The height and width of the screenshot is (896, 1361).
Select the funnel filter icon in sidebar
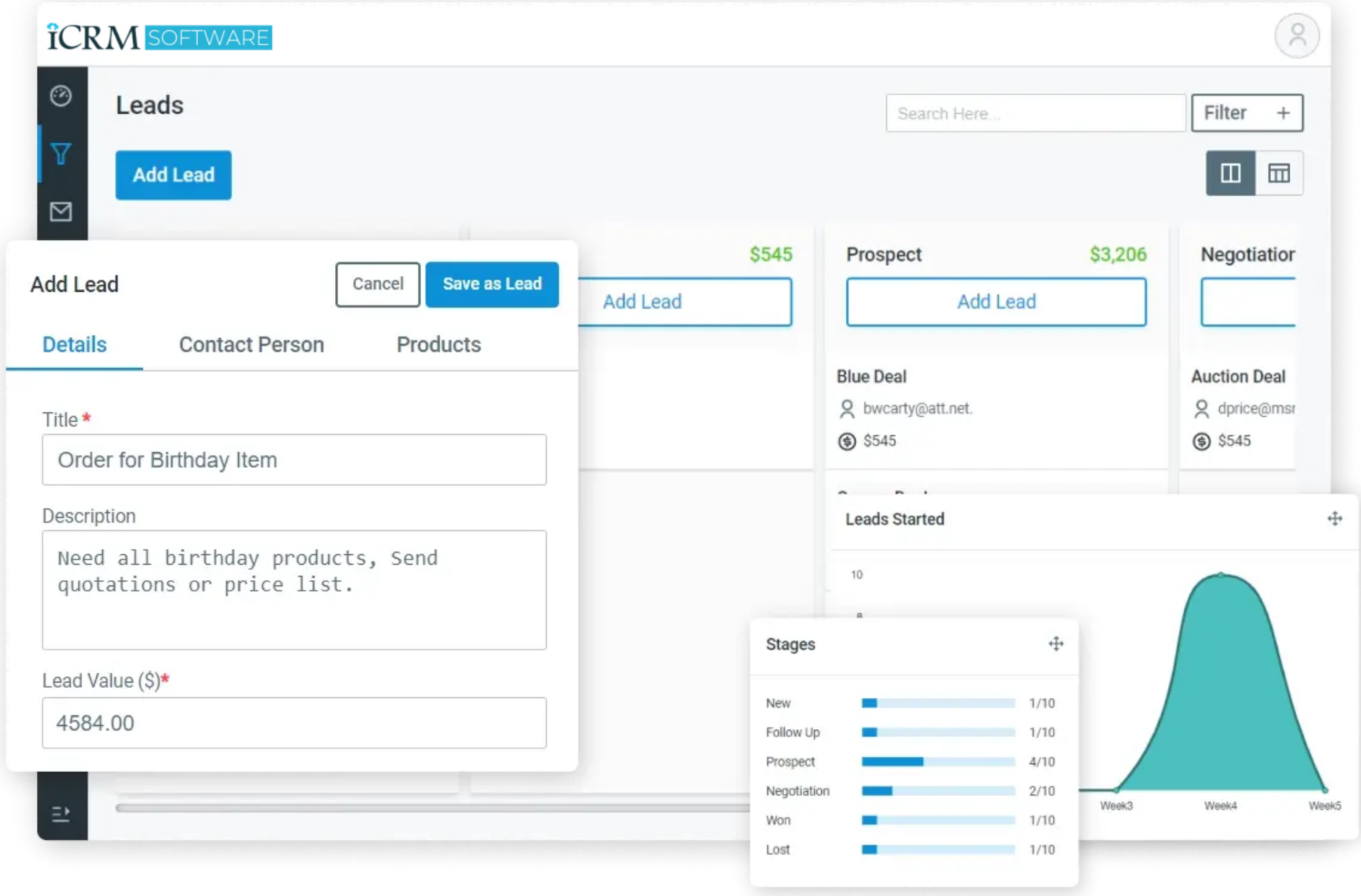click(61, 153)
